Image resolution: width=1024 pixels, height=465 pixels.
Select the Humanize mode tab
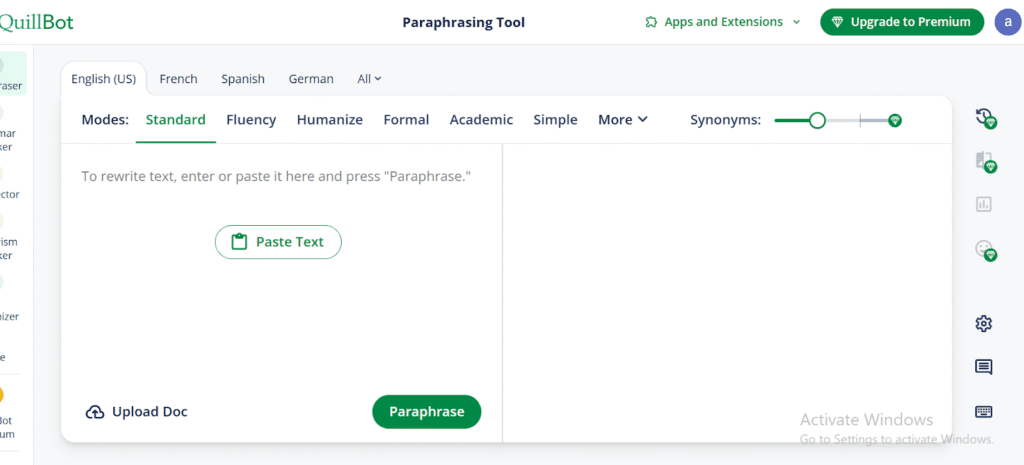(329, 120)
